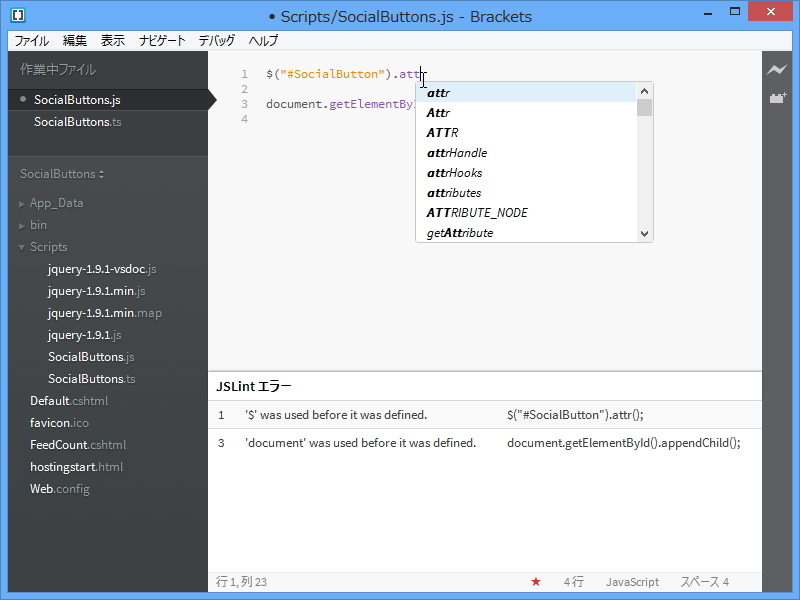This screenshot has height=600, width=800.
Task: Click the Brackets app icon in title bar
Action: 18,15
